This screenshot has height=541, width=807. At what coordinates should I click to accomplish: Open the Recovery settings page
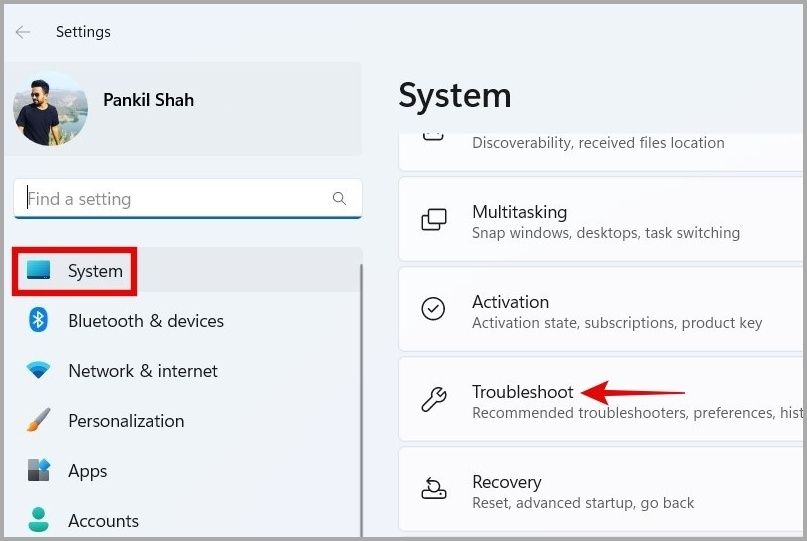coord(601,490)
